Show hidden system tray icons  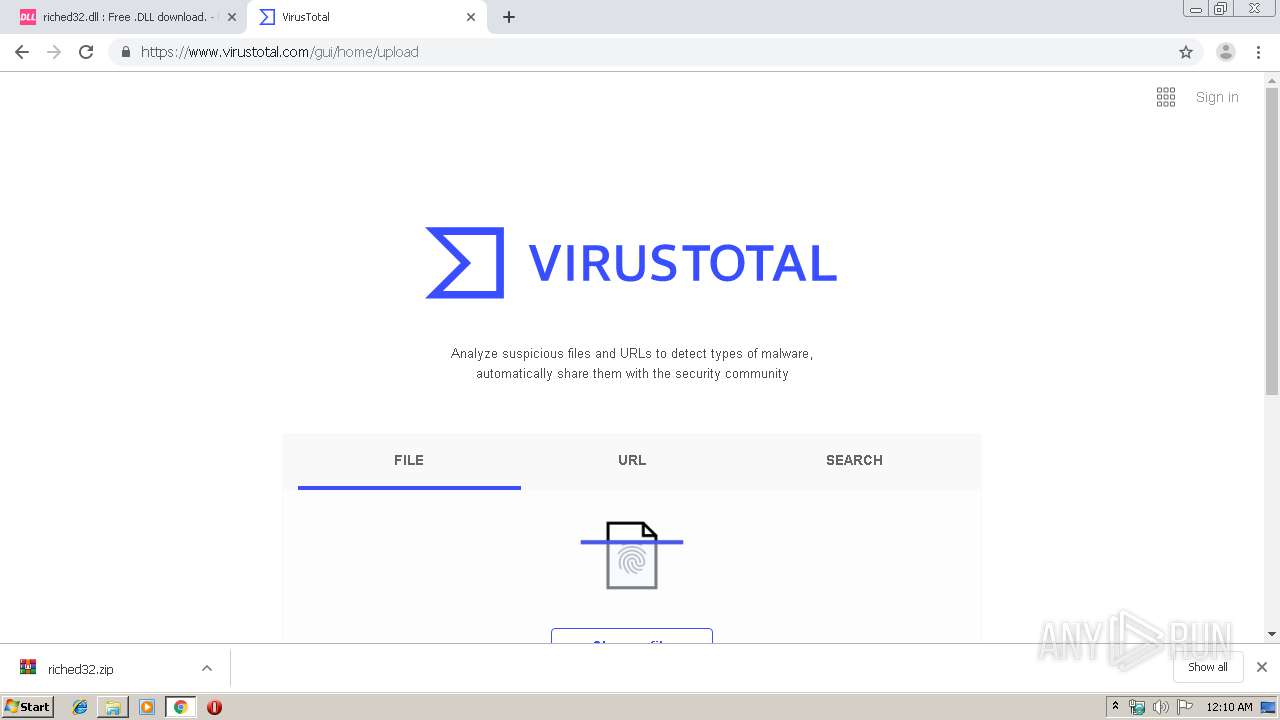[x=1115, y=707]
